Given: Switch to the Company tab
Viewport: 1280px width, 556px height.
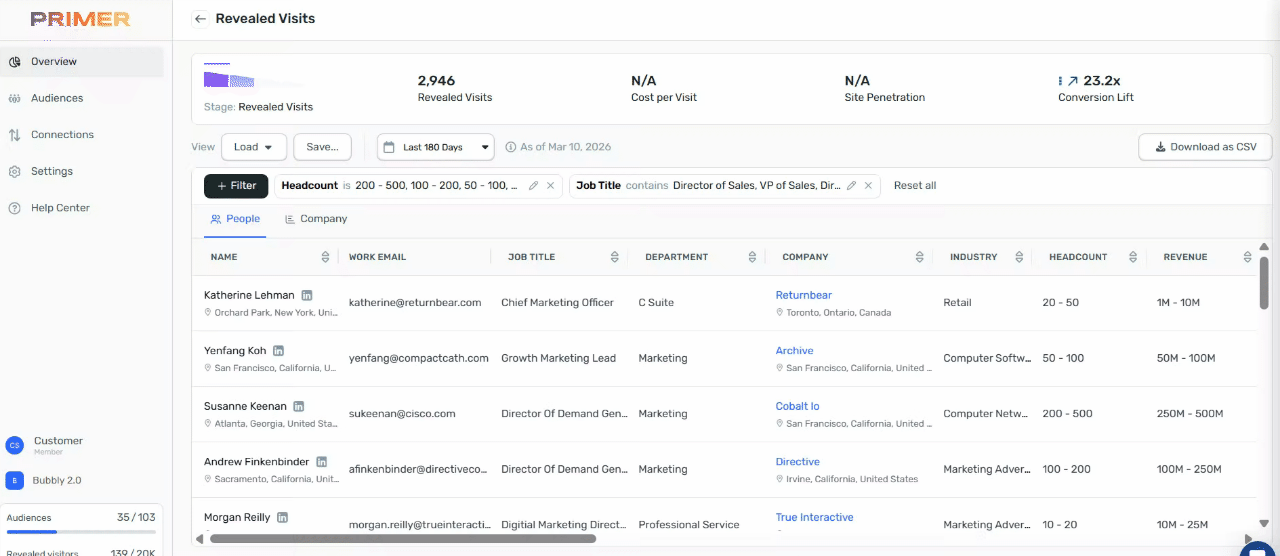Looking at the screenshot, I should (316, 219).
